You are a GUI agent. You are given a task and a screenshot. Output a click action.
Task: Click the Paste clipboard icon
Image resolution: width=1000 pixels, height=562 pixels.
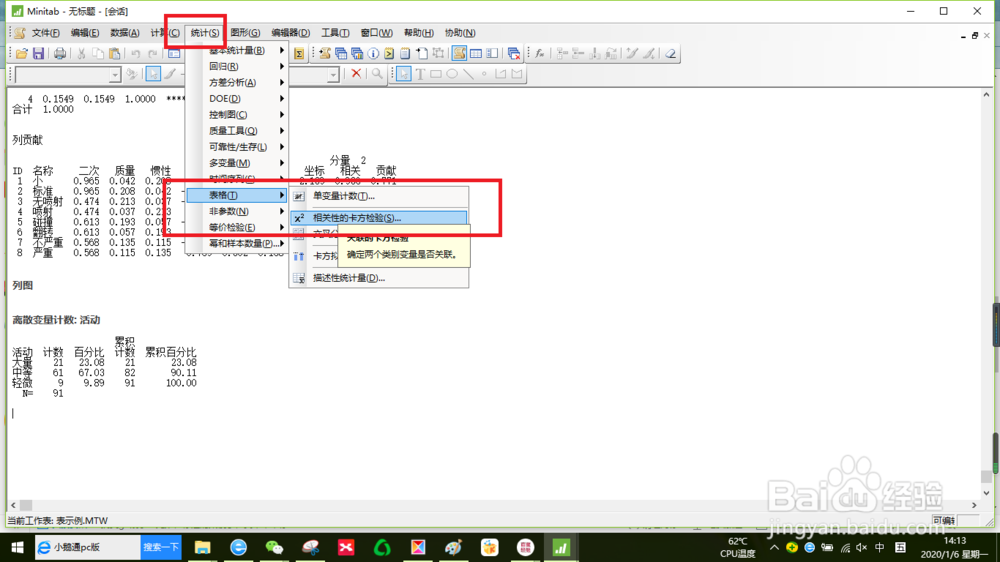click(115, 54)
